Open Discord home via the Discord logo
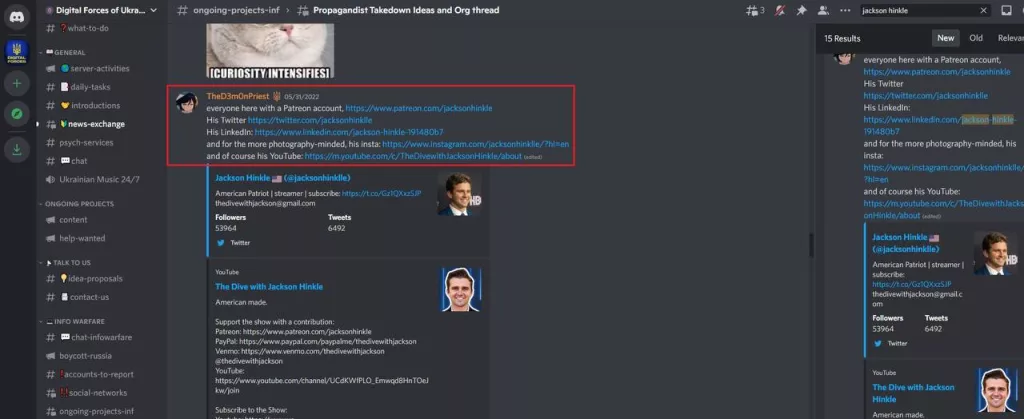The width and height of the screenshot is (1024, 419). (17, 16)
